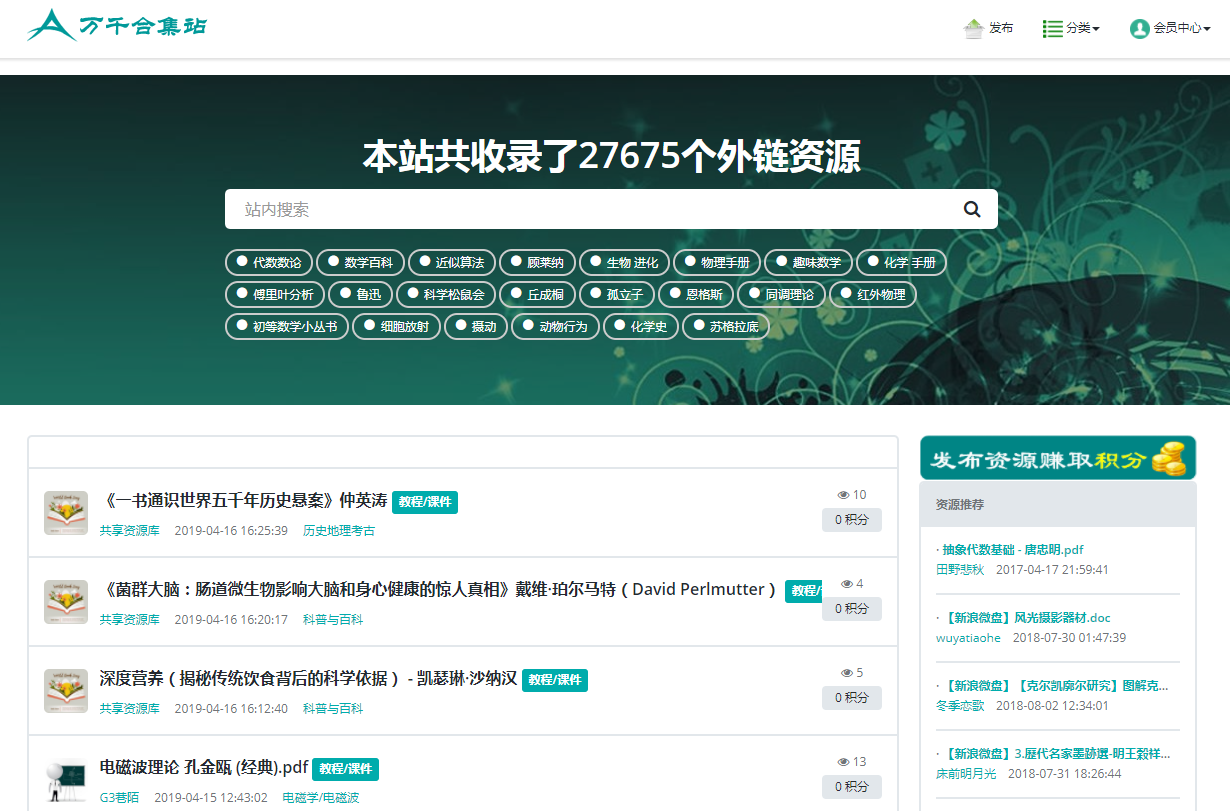Click the 发布 publish icon
This screenshot has height=811, width=1230.
[x=973, y=29]
